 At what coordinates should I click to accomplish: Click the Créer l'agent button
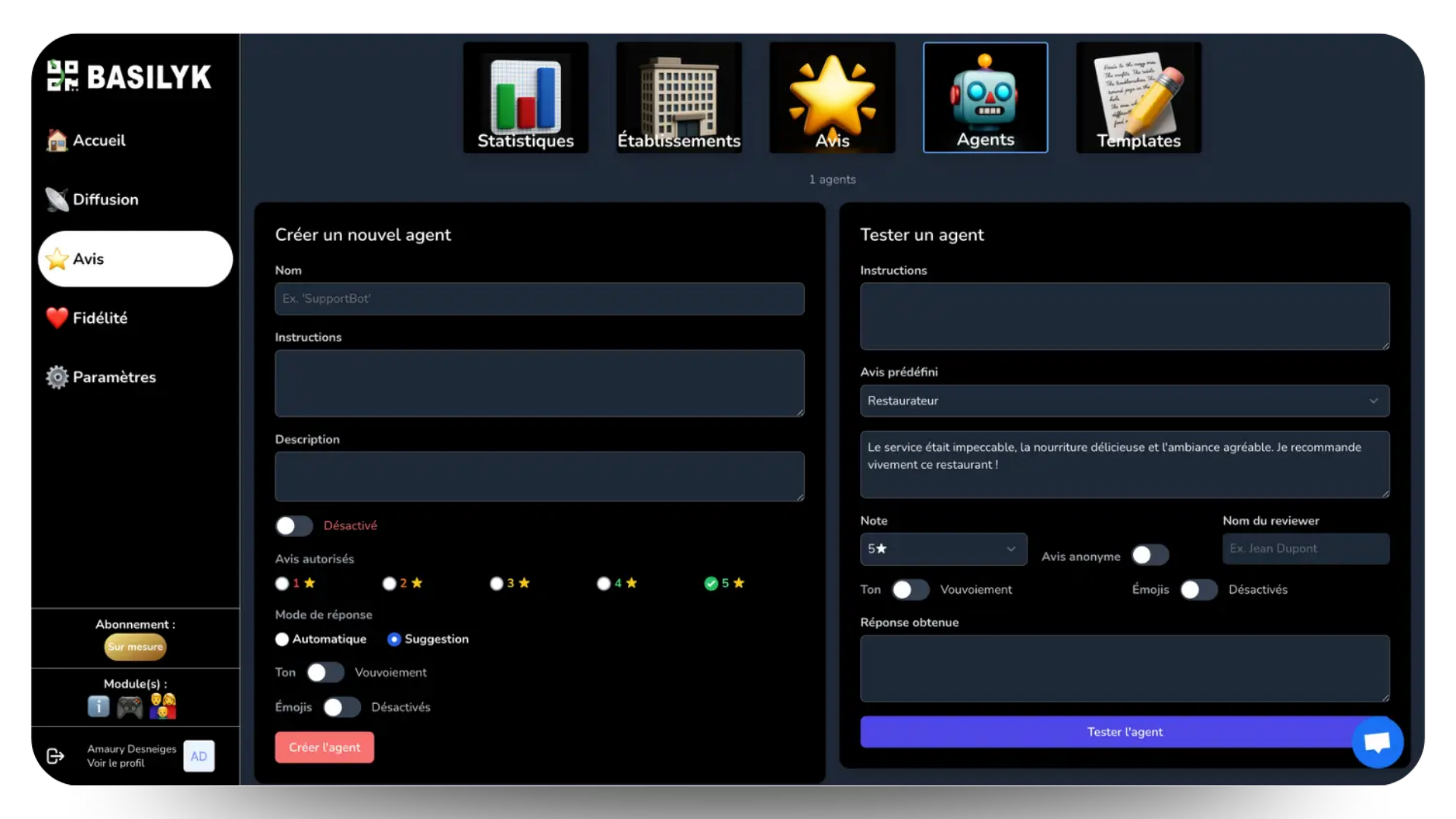[324, 747]
